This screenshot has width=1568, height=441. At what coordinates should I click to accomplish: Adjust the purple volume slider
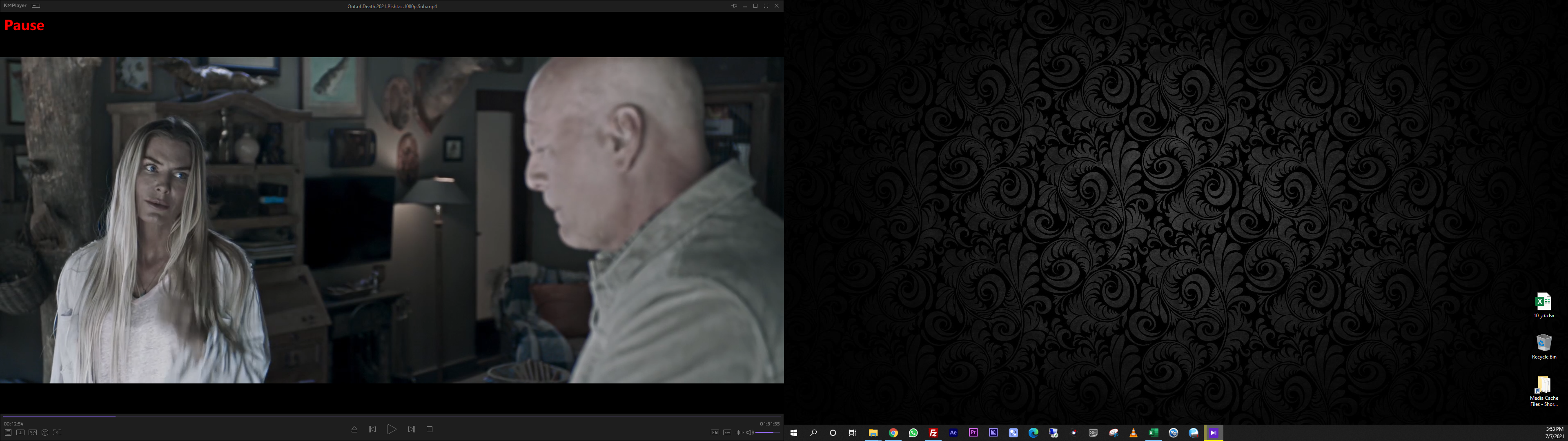coord(768,432)
